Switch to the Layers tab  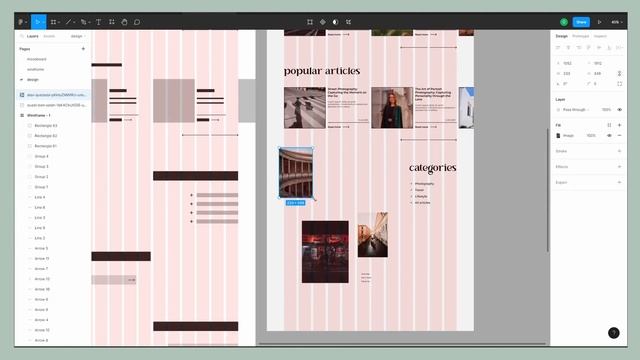pyautogui.click(x=32, y=36)
